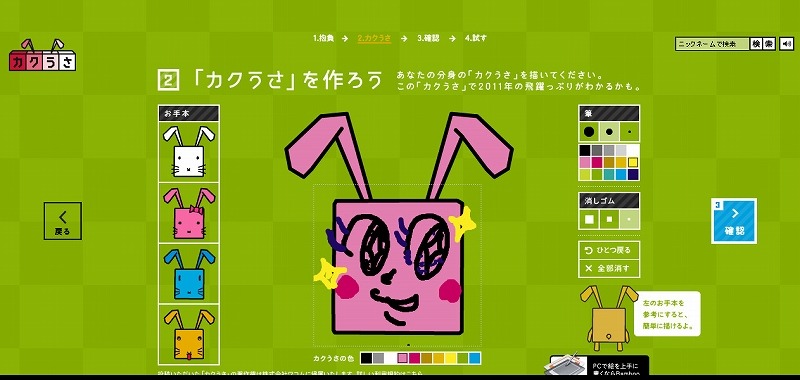This screenshot has height=380, width=800.
Task: Pick teal in the brush palette
Action: 609,174
